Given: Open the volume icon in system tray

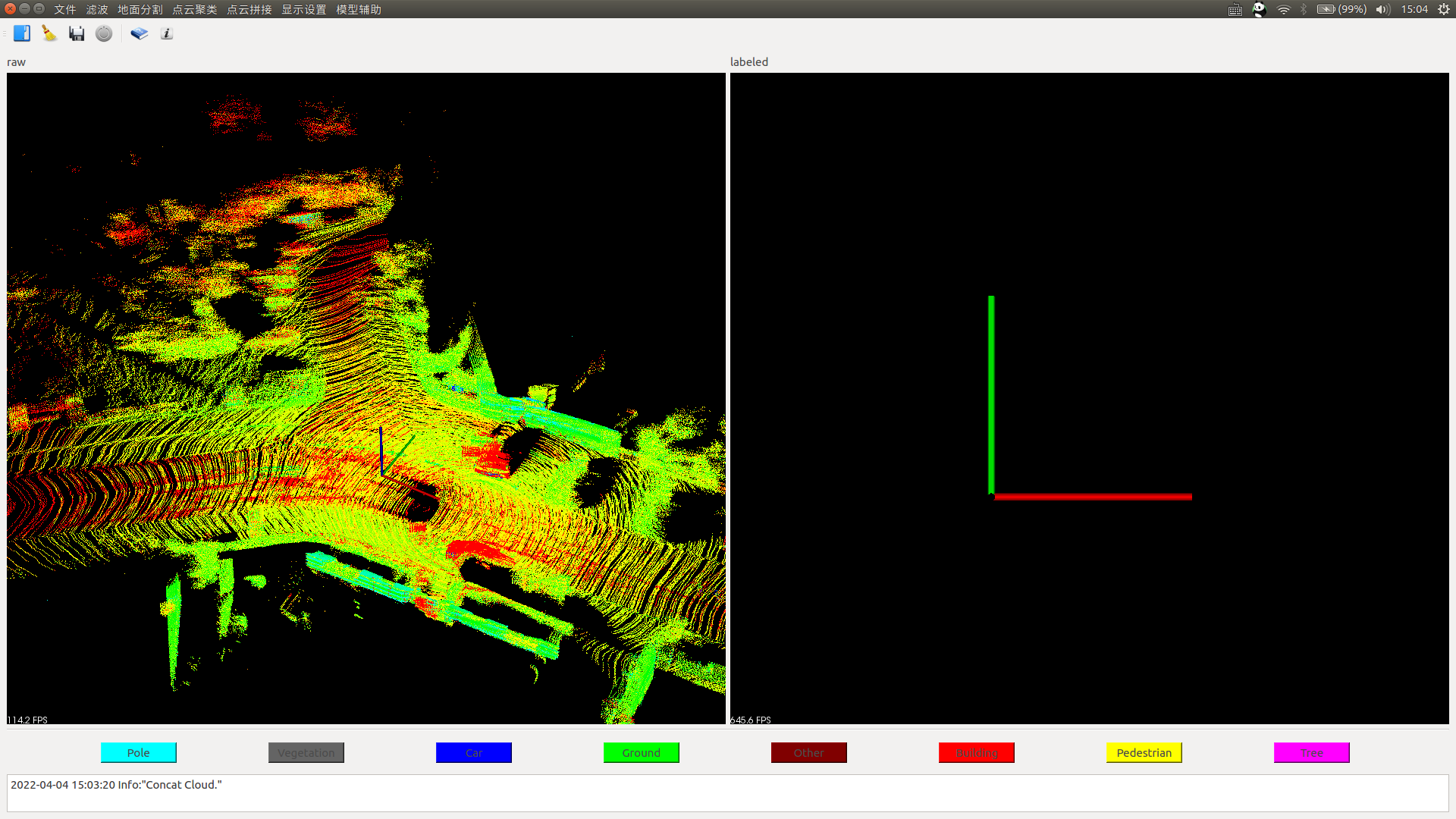Looking at the screenshot, I should (1382, 9).
